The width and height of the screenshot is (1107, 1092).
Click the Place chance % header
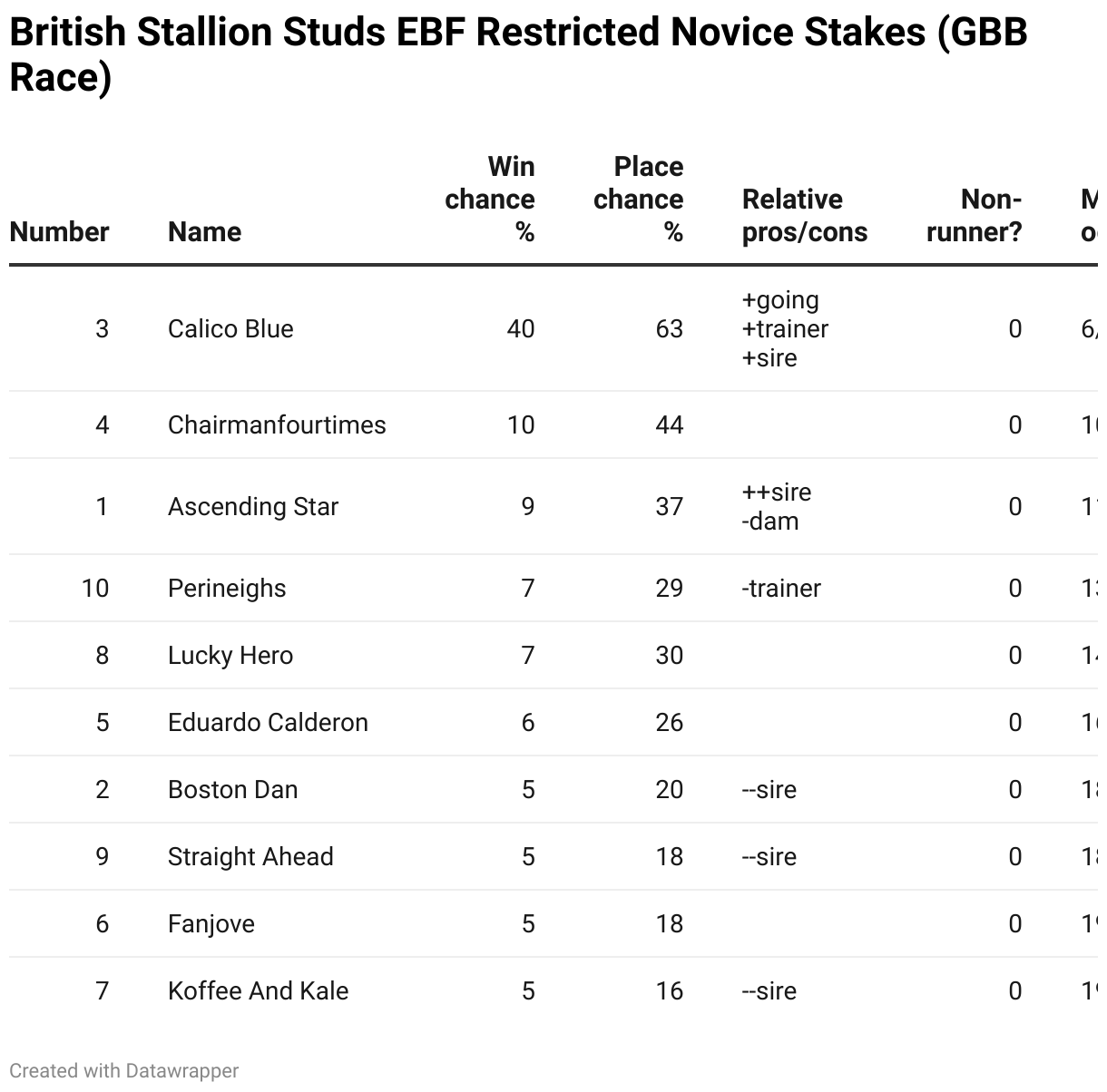click(638, 200)
